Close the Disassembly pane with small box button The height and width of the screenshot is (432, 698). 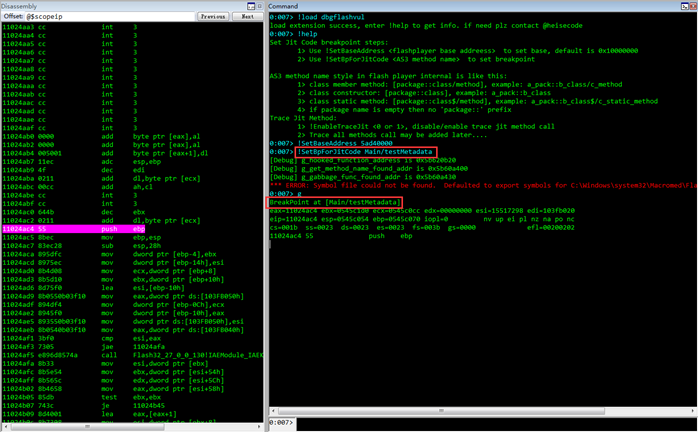(x=260, y=6)
